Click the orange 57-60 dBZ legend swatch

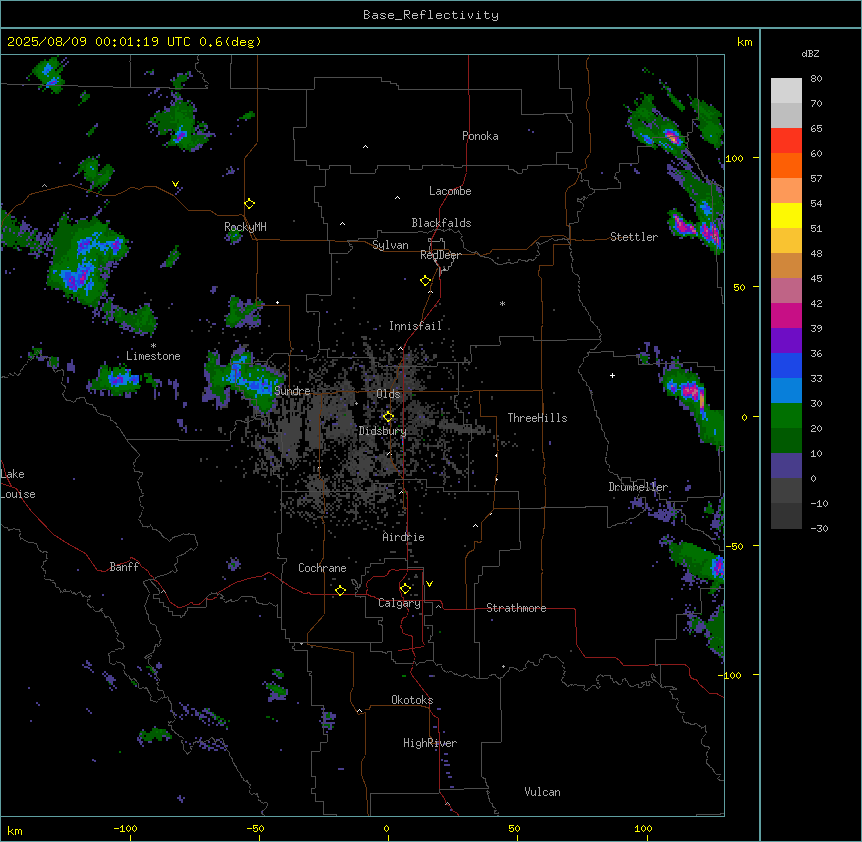(786, 165)
